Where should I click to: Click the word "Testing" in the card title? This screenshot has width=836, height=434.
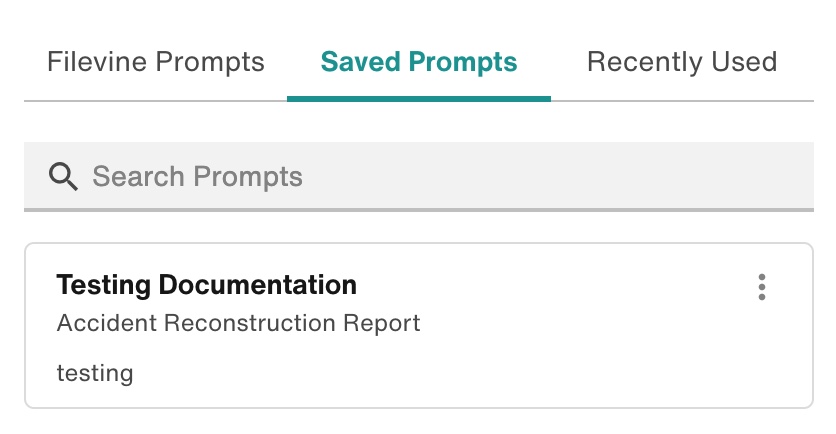tap(104, 285)
